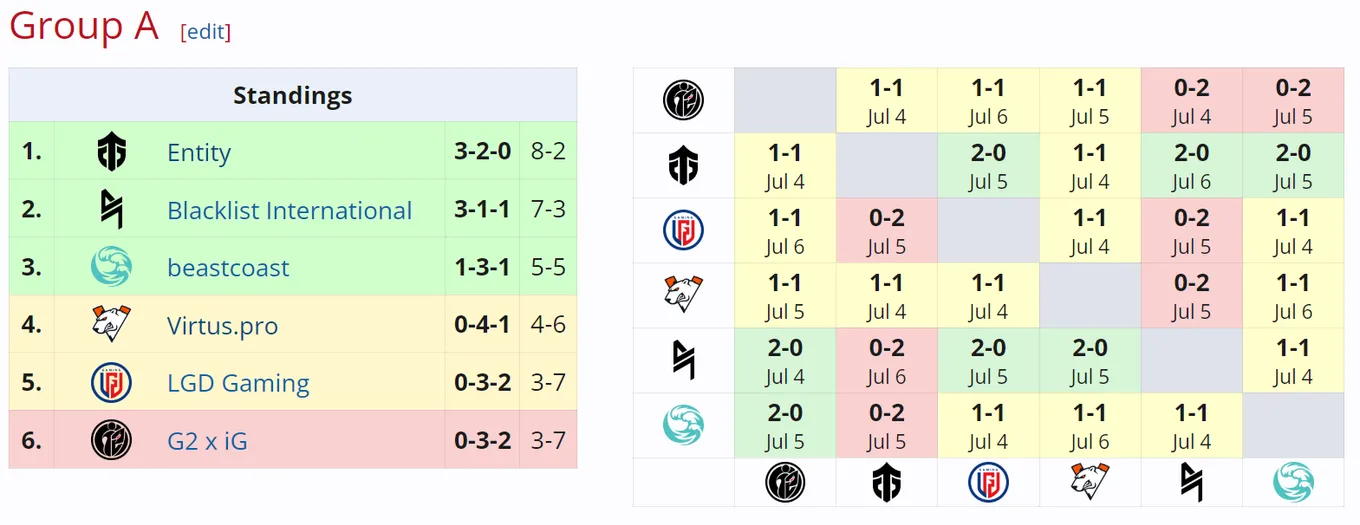Screen dimensions: 1360x525
Task: Click iG logo in crosstable top row
Action: pyautogui.click(x=684, y=100)
